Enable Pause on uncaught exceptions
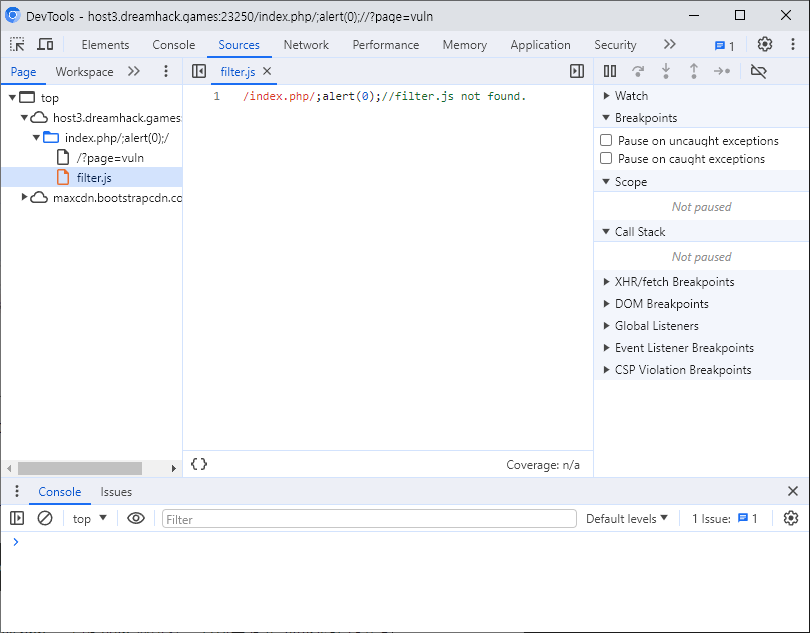Image resolution: width=810 pixels, height=633 pixels. (606, 141)
